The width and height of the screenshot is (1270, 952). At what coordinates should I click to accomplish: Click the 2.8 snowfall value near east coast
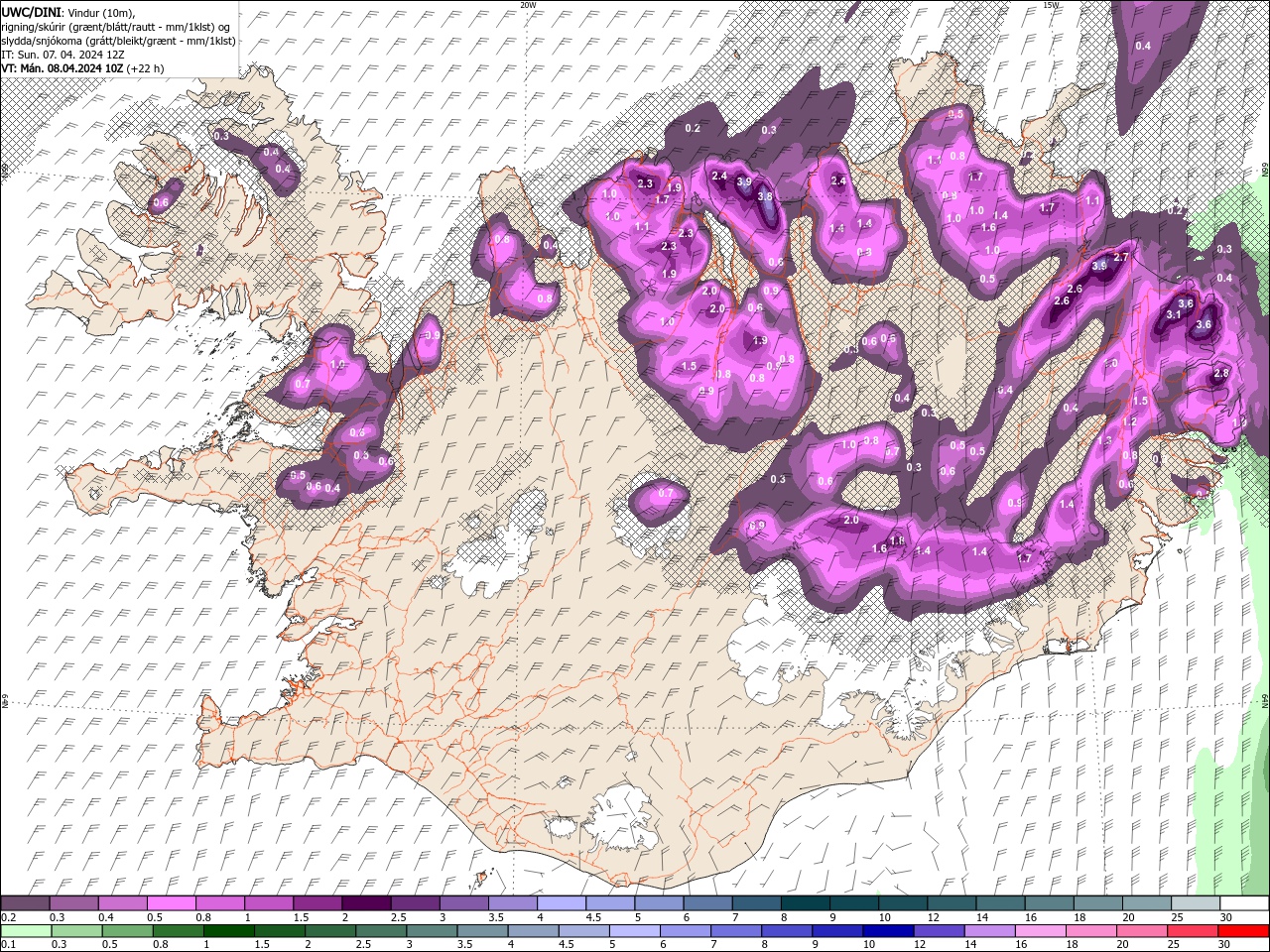click(x=1221, y=374)
